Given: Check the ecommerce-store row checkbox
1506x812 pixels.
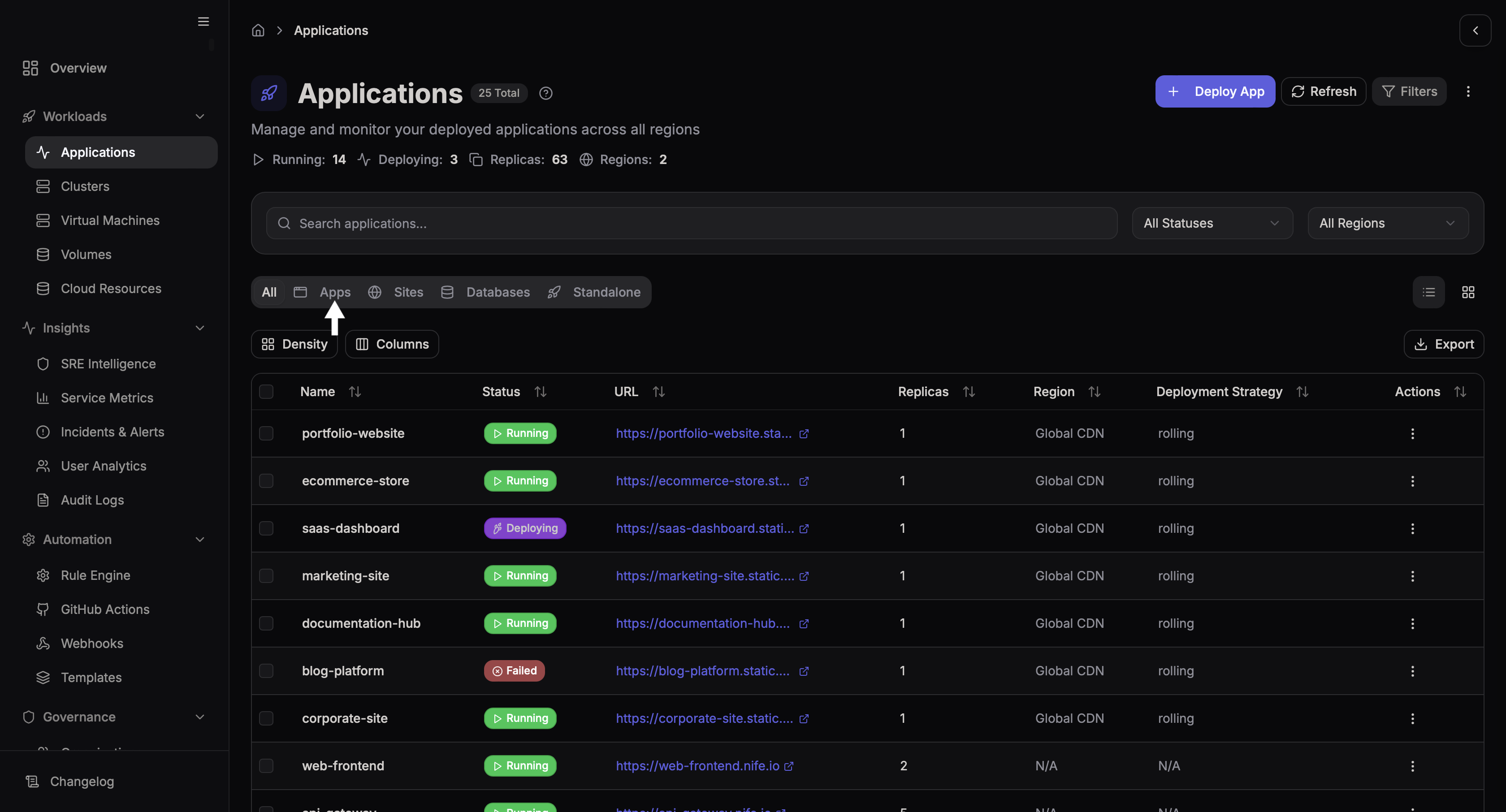Looking at the screenshot, I should [267, 480].
